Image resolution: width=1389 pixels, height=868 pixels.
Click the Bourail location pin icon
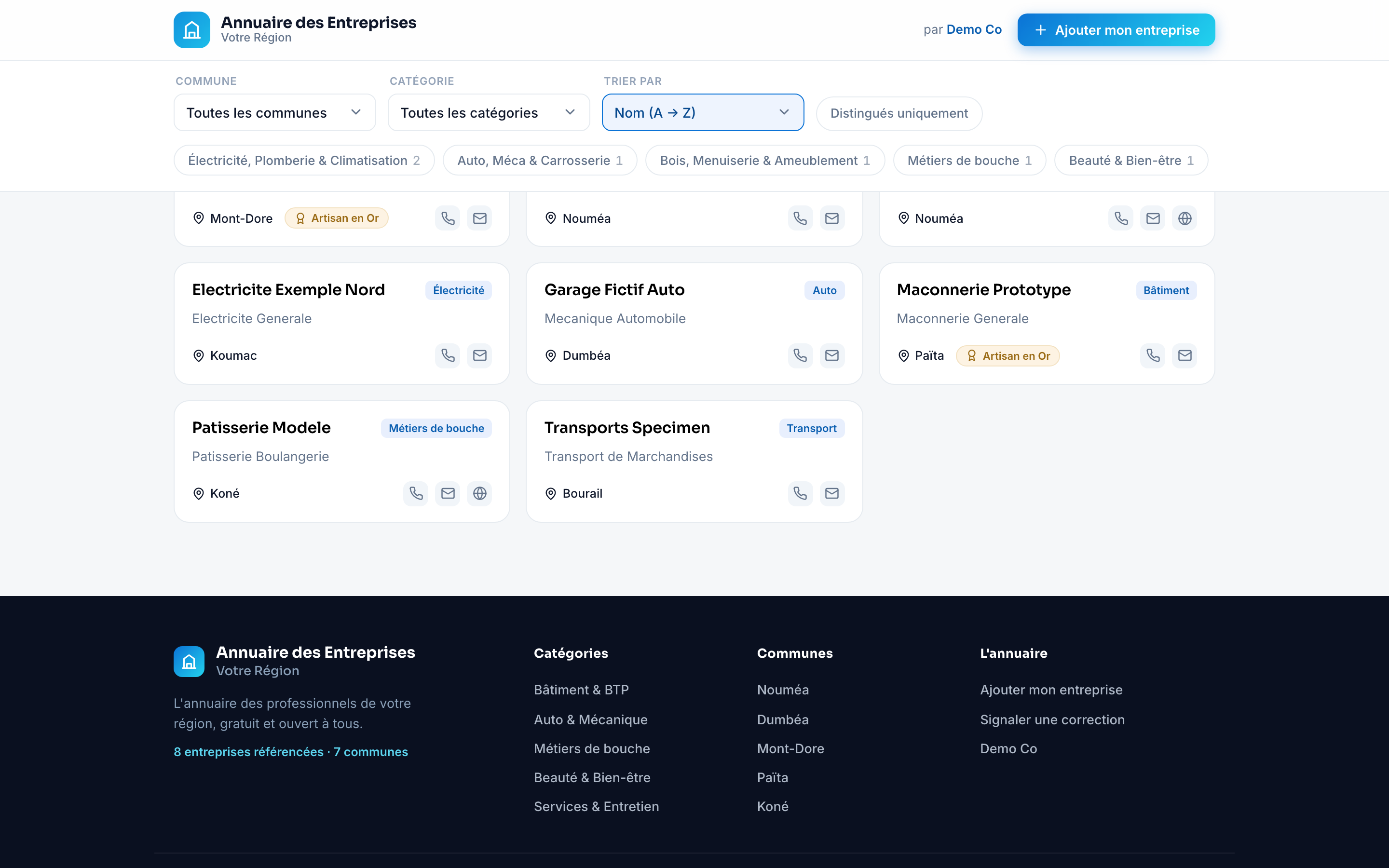pos(550,494)
